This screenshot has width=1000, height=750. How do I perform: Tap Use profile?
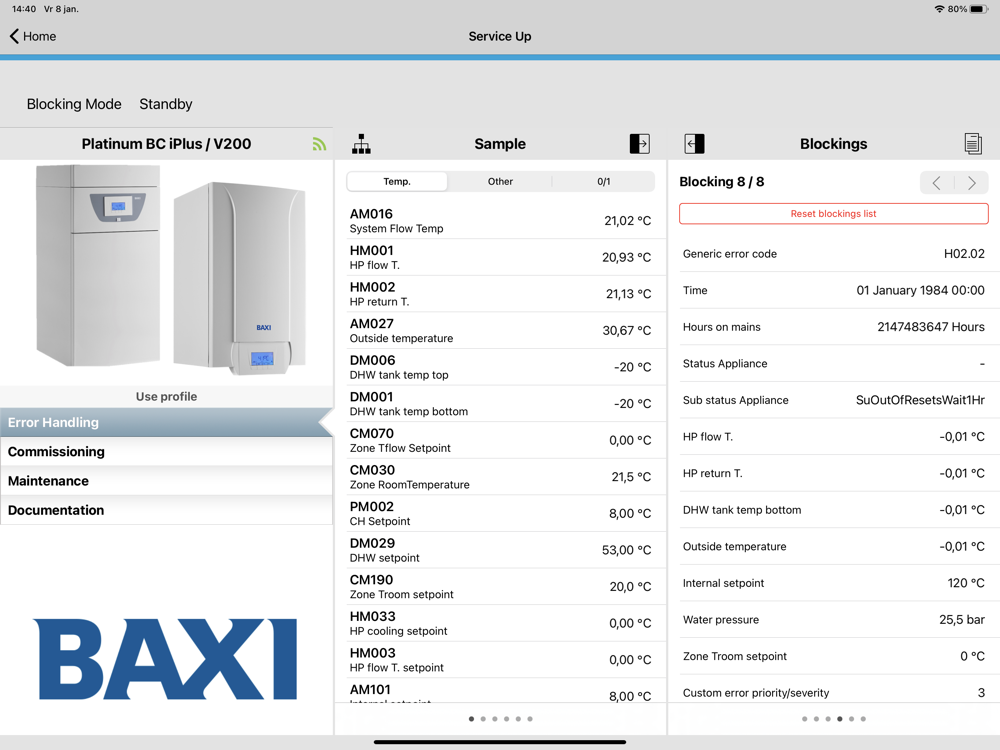(x=166, y=396)
